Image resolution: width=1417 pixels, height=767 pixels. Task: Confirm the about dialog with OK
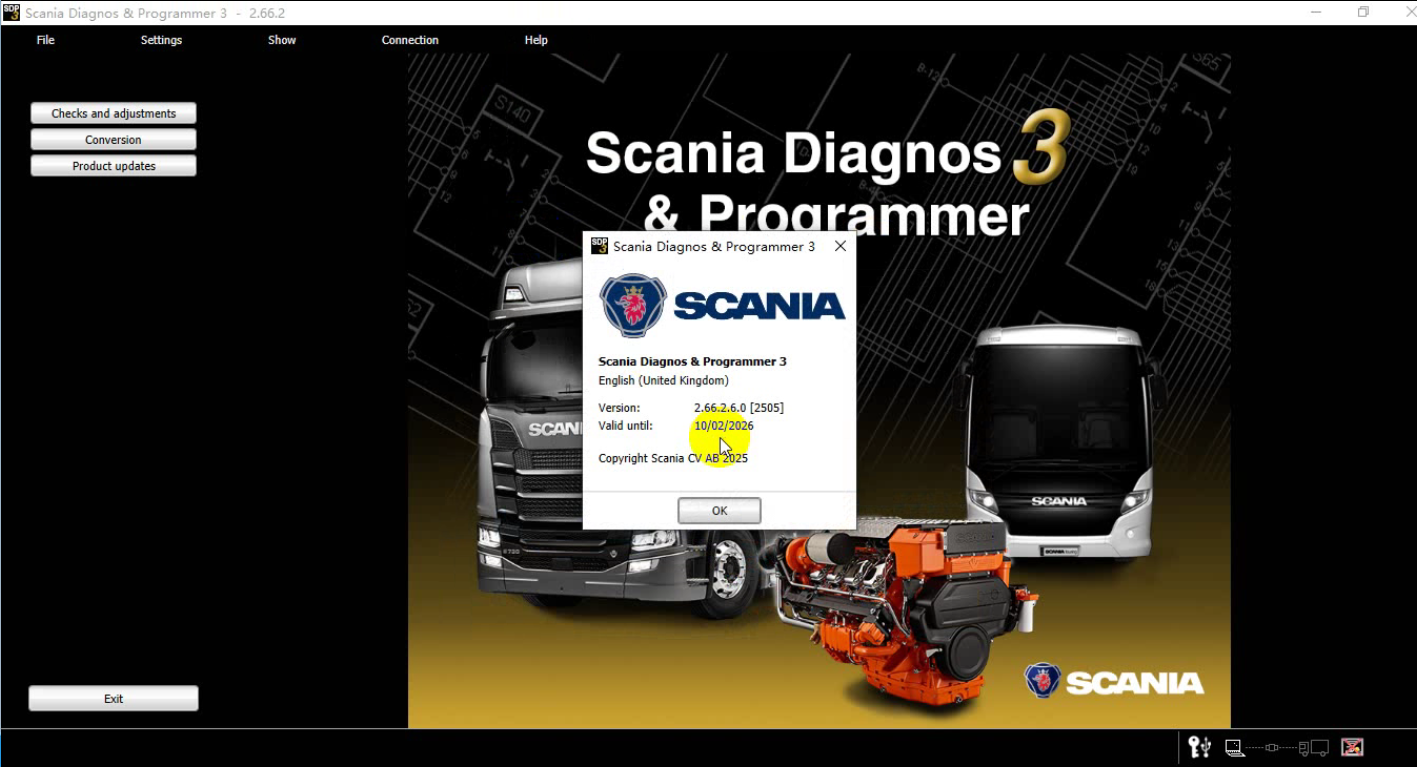pos(719,511)
